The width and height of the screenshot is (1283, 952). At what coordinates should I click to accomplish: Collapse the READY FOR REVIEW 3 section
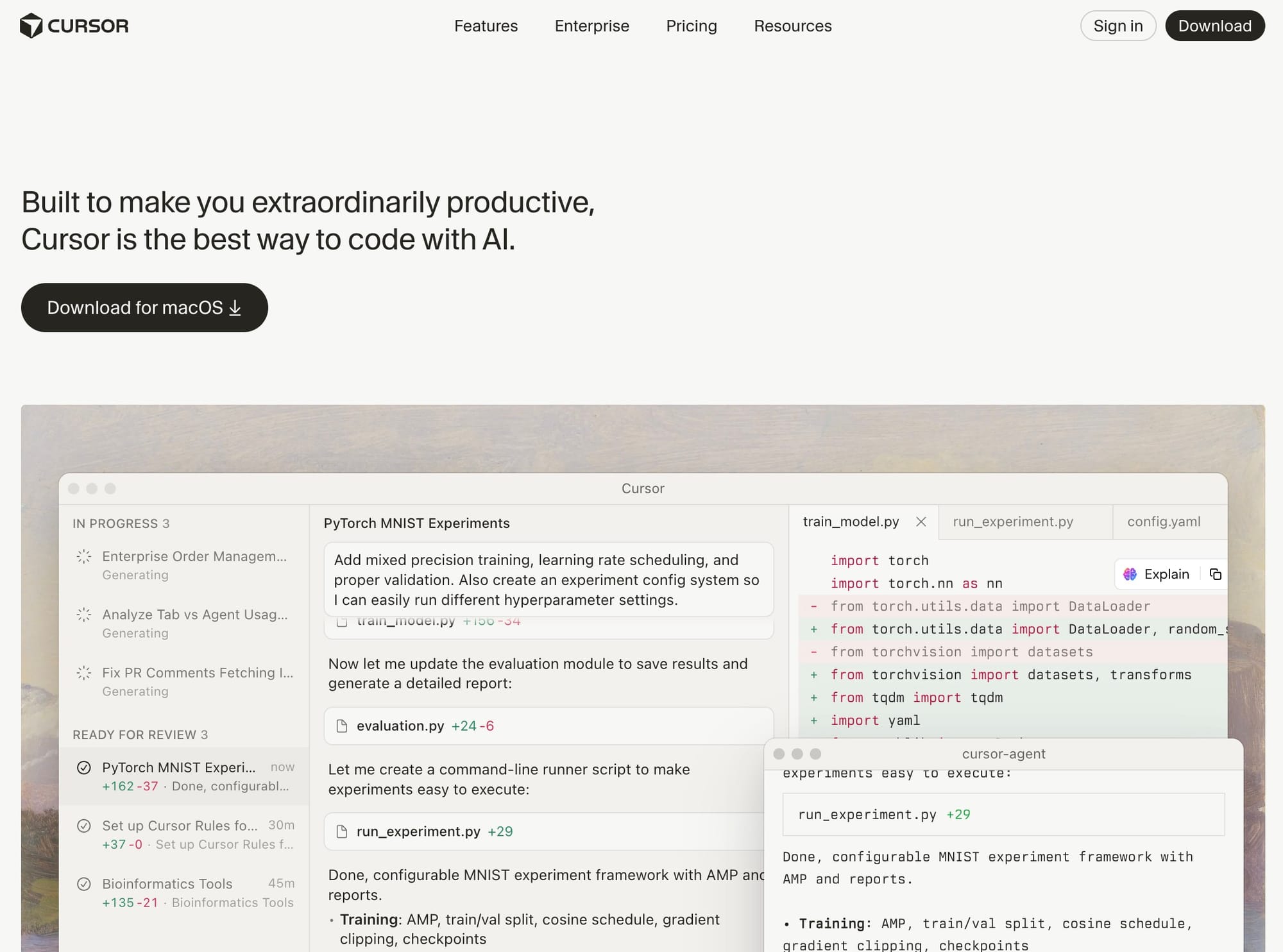pos(139,735)
